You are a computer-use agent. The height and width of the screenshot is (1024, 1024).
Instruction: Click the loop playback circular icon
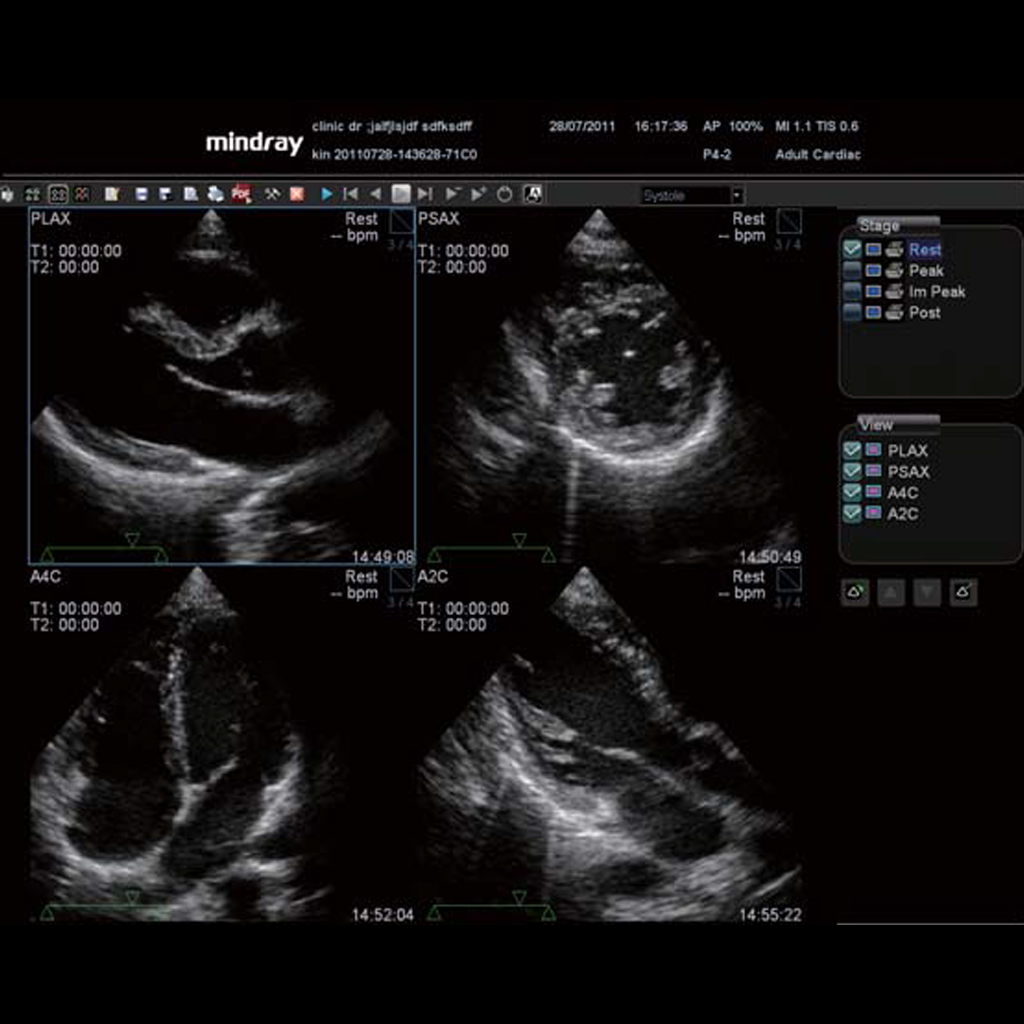click(505, 195)
